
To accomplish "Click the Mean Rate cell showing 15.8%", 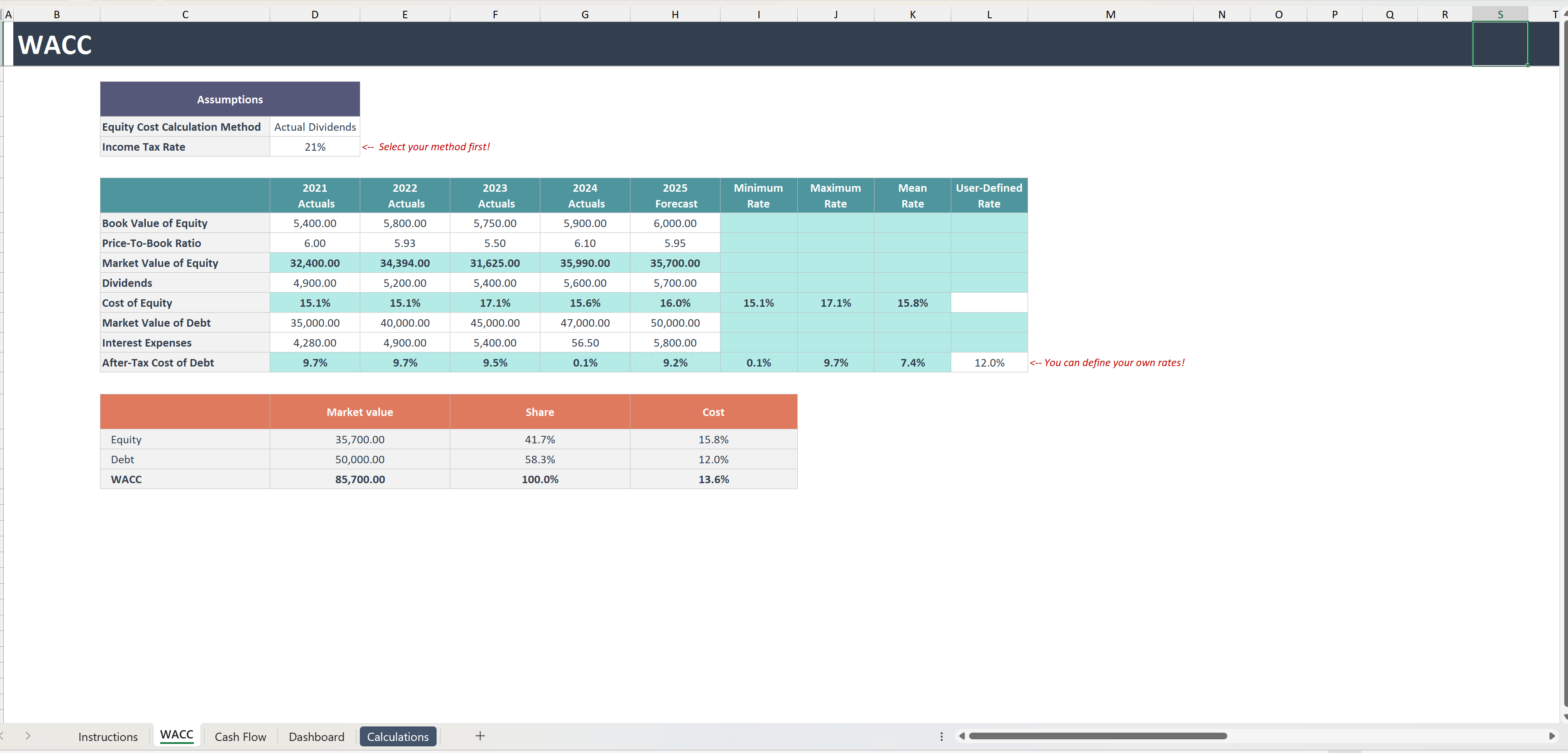I will [912, 303].
